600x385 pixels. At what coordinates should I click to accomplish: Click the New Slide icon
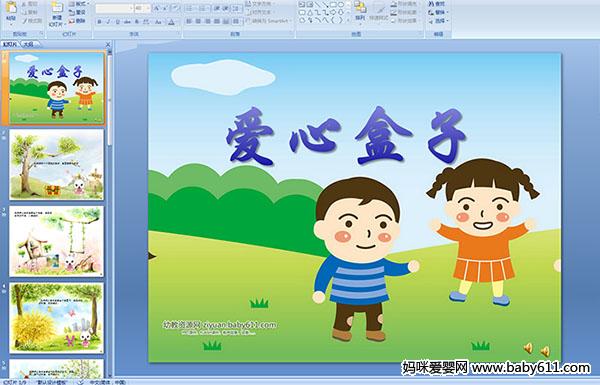coord(57,7)
